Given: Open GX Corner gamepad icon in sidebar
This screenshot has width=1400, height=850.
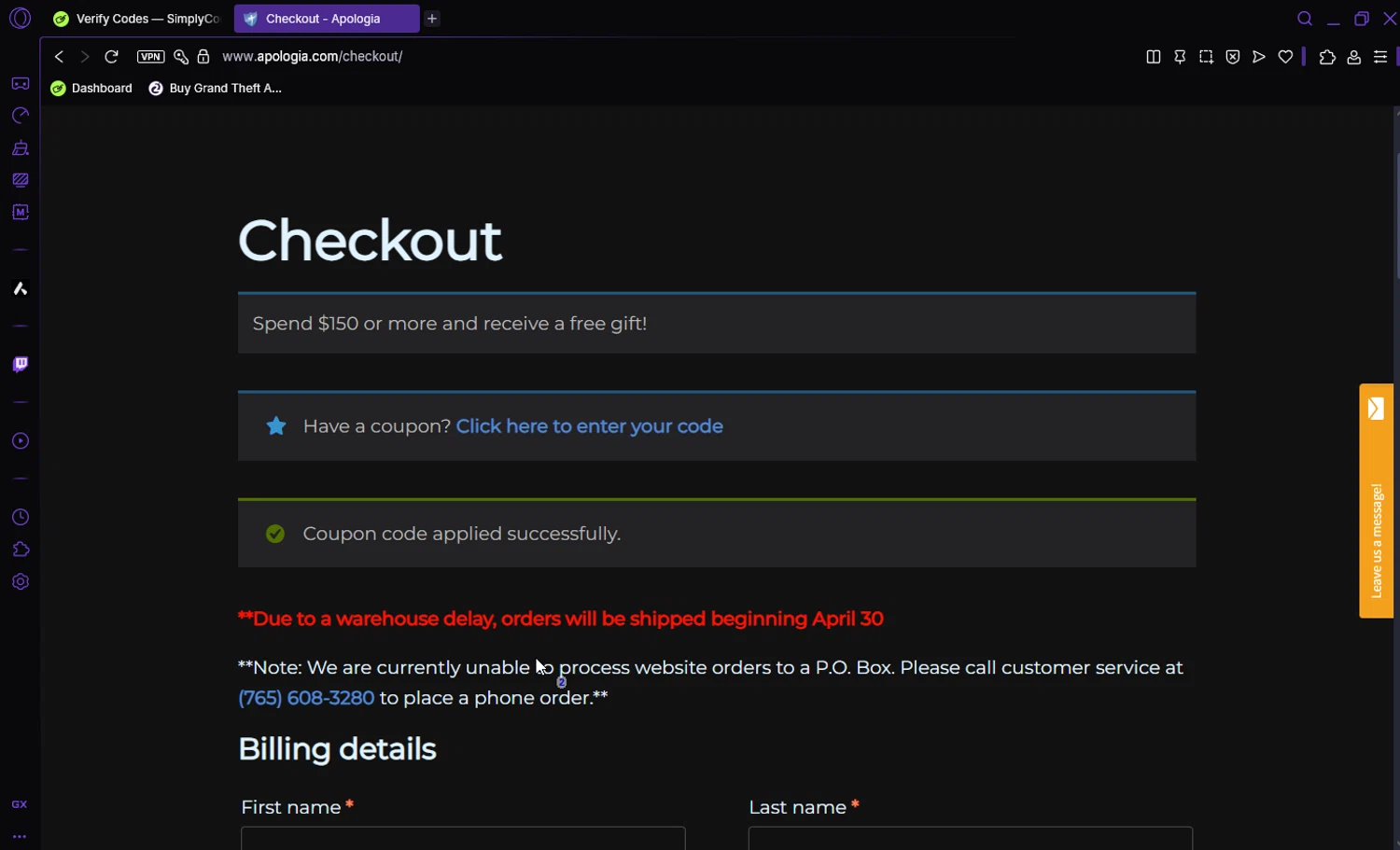Looking at the screenshot, I should pyautogui.click(x=20, y=84).
